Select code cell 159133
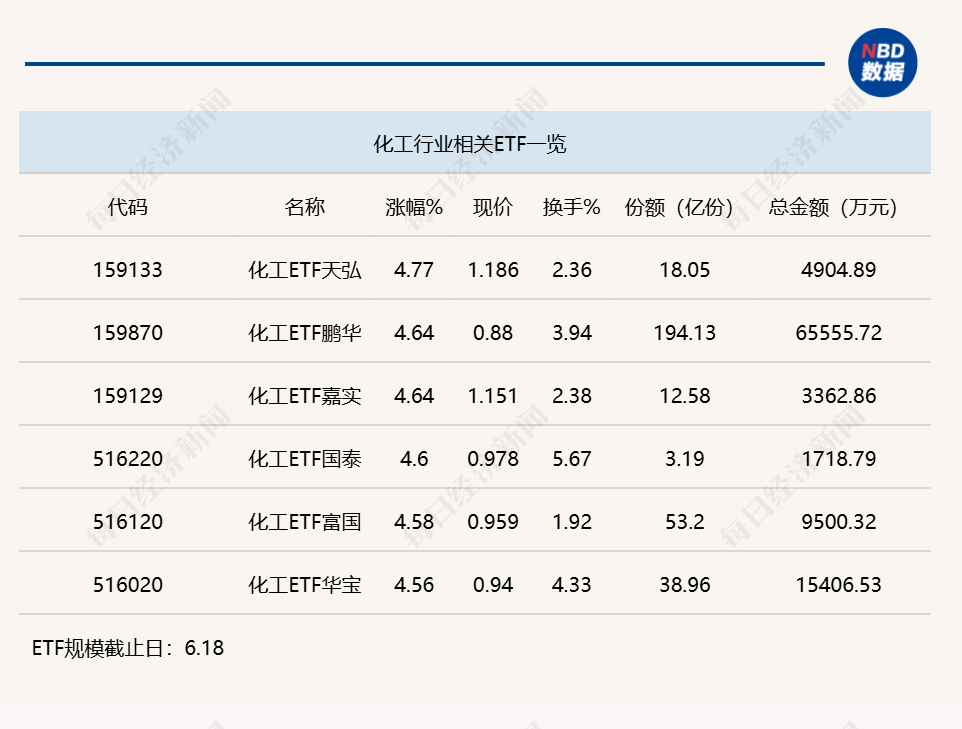 [128, 270]
